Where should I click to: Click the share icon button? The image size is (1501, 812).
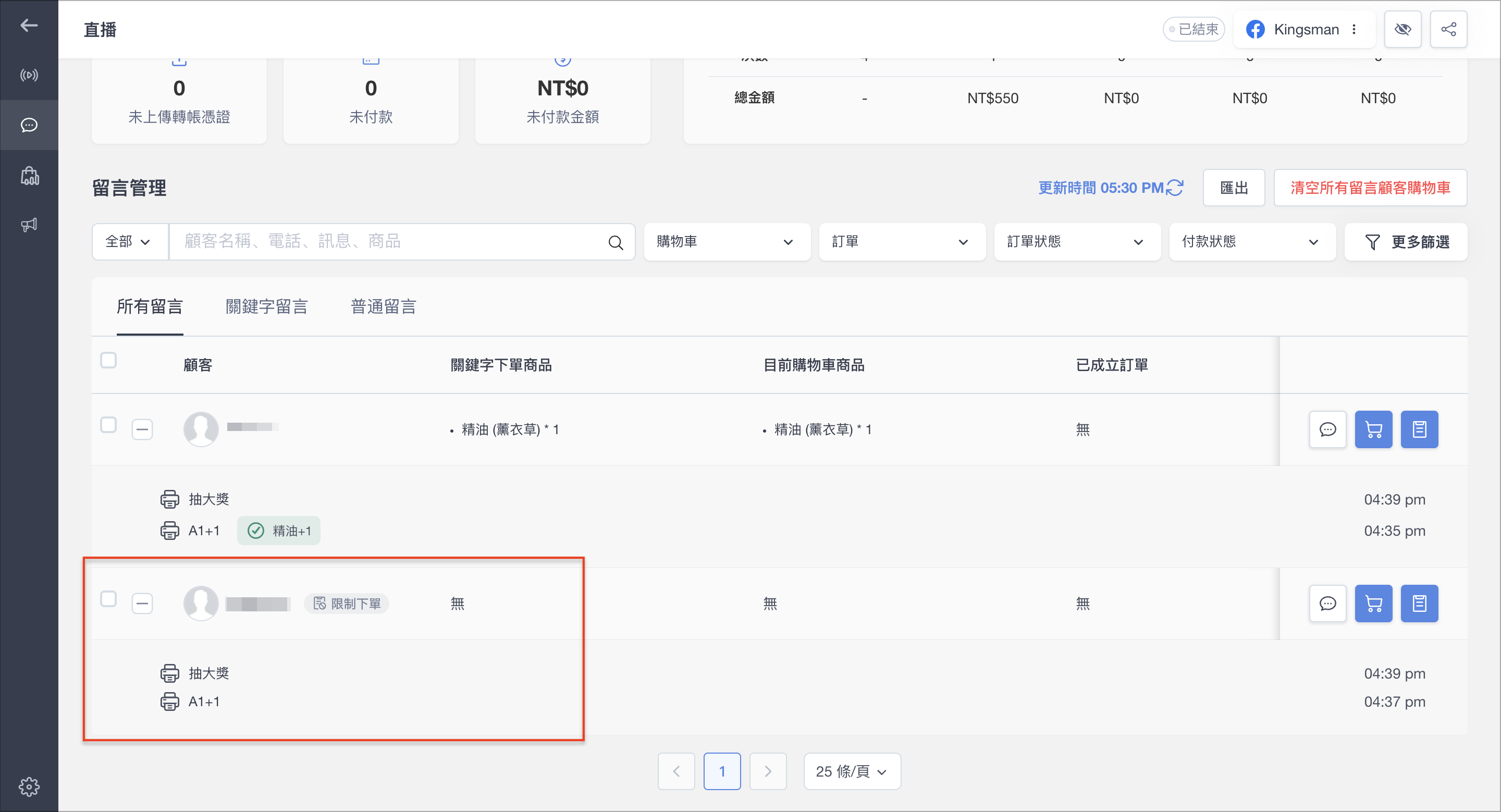[x=1448, y=29]
